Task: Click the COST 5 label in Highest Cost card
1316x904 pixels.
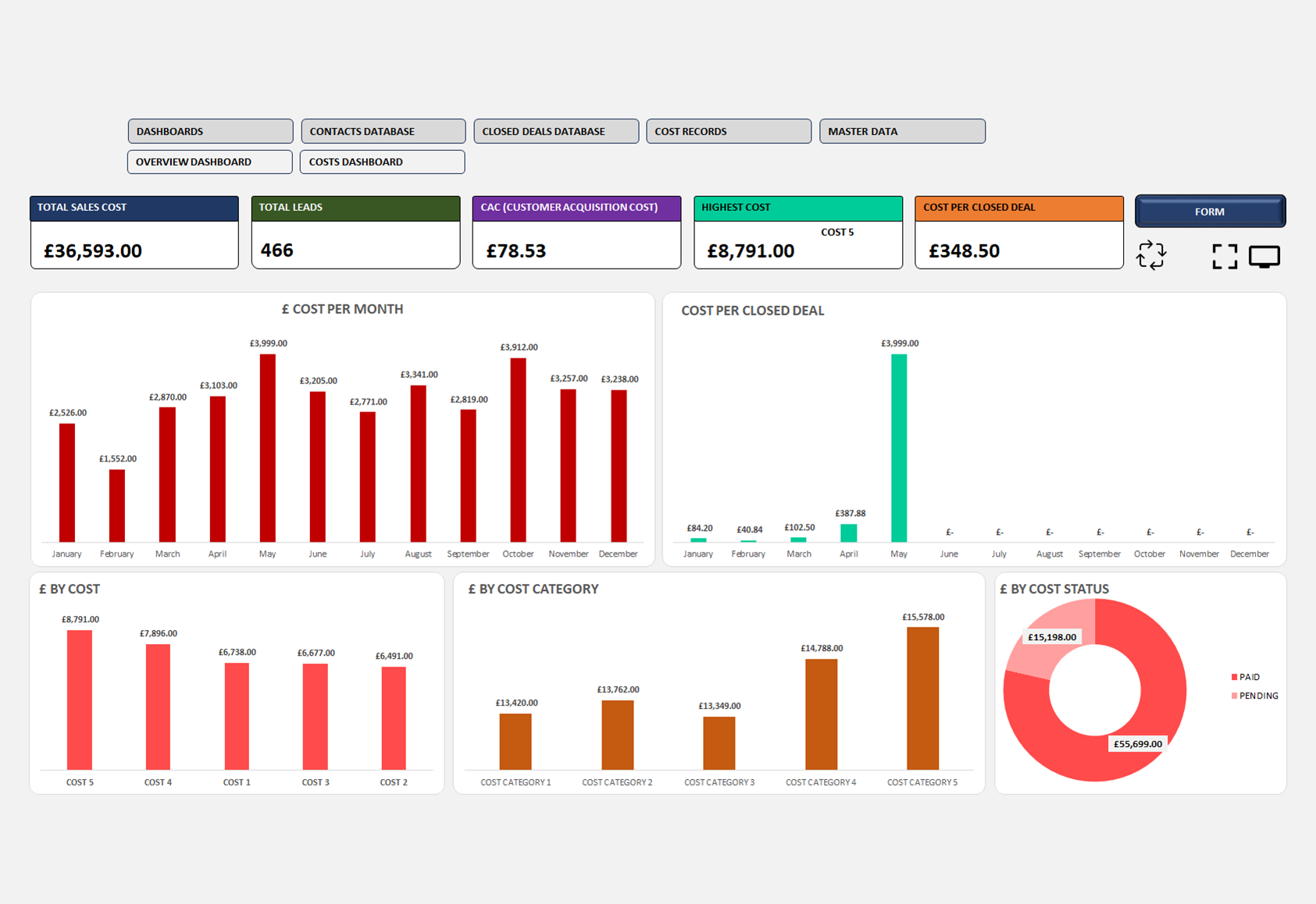Action: point(837,232)
